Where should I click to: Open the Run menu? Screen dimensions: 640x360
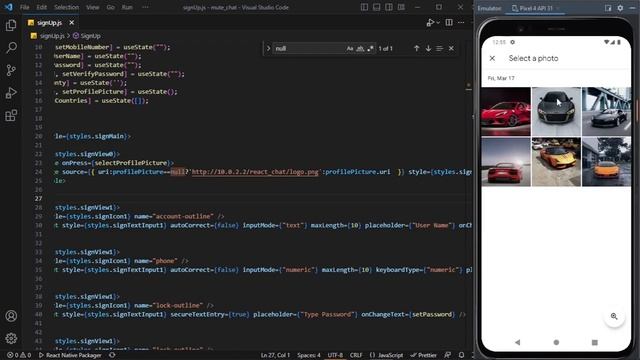click(x=127, y=7)
